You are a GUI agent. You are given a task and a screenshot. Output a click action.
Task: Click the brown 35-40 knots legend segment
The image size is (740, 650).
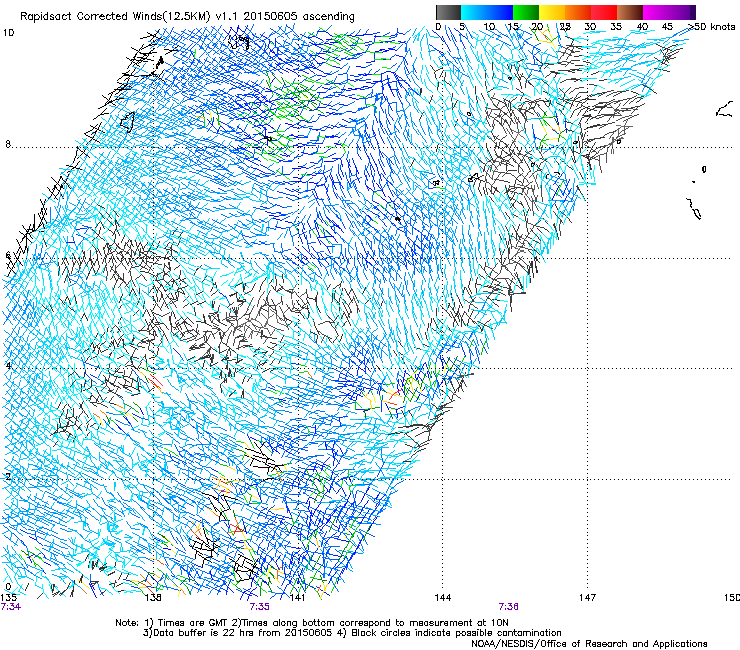[630, 12]
